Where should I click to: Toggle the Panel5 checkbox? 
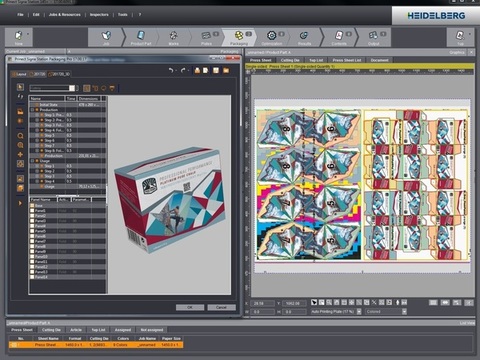[x=32, y=231]
